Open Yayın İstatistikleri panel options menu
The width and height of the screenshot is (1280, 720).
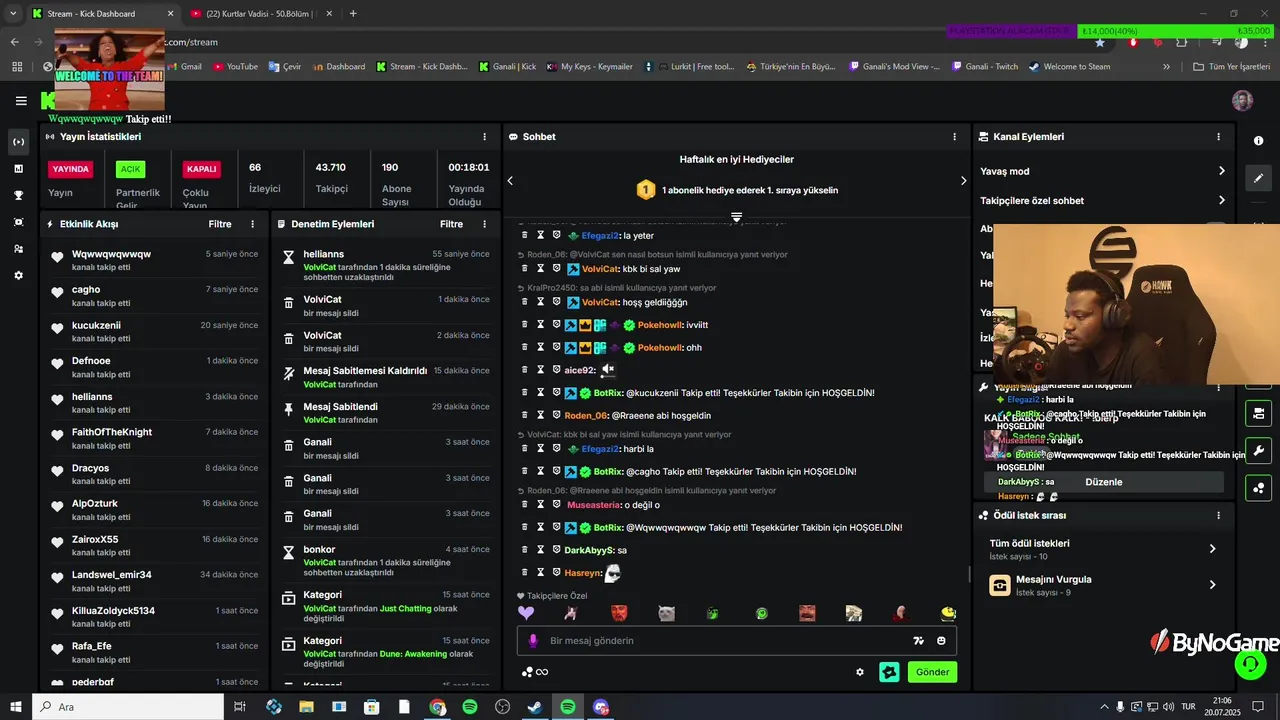click(485, 137)
